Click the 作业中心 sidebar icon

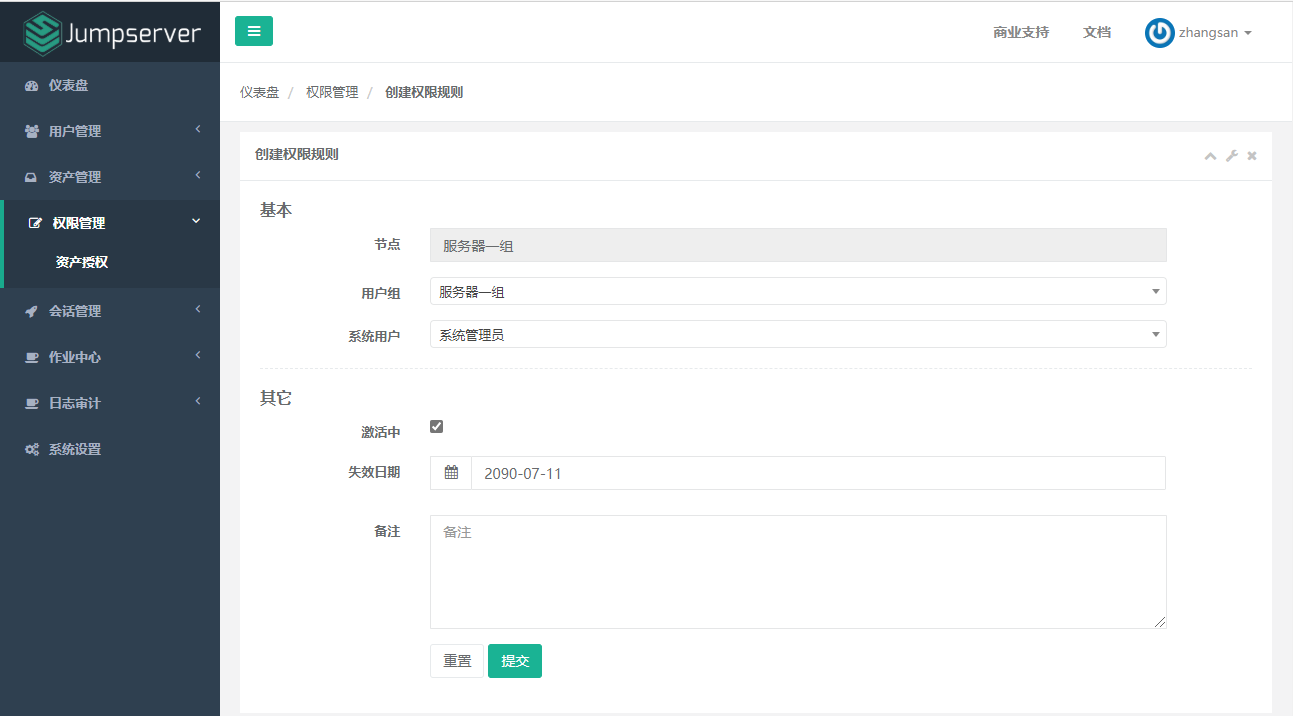point(66,357)
